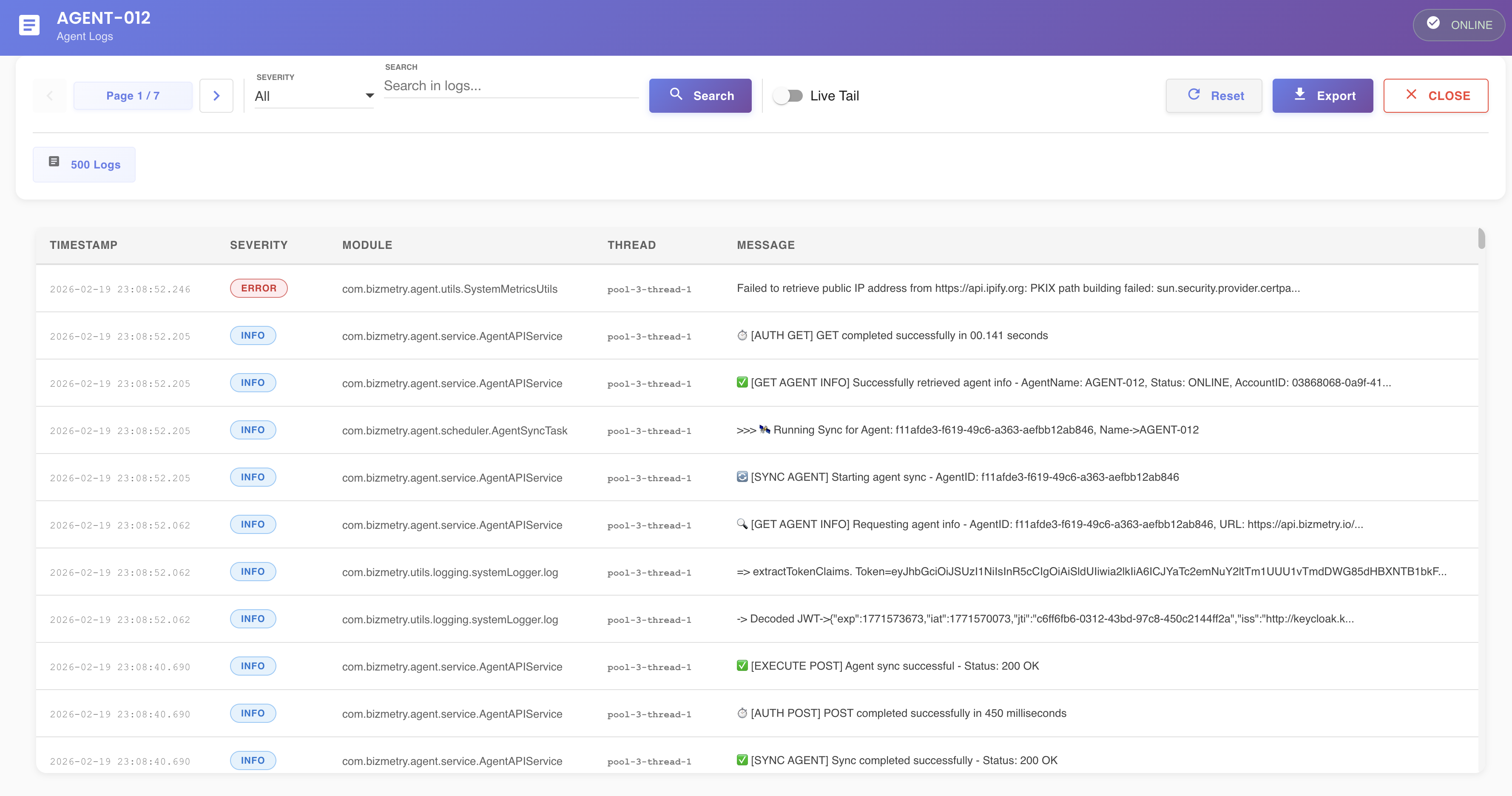Click the sync icon in Starting agent sync row
Viewport: 1512px width, 796px height.
tap(742, 477)
